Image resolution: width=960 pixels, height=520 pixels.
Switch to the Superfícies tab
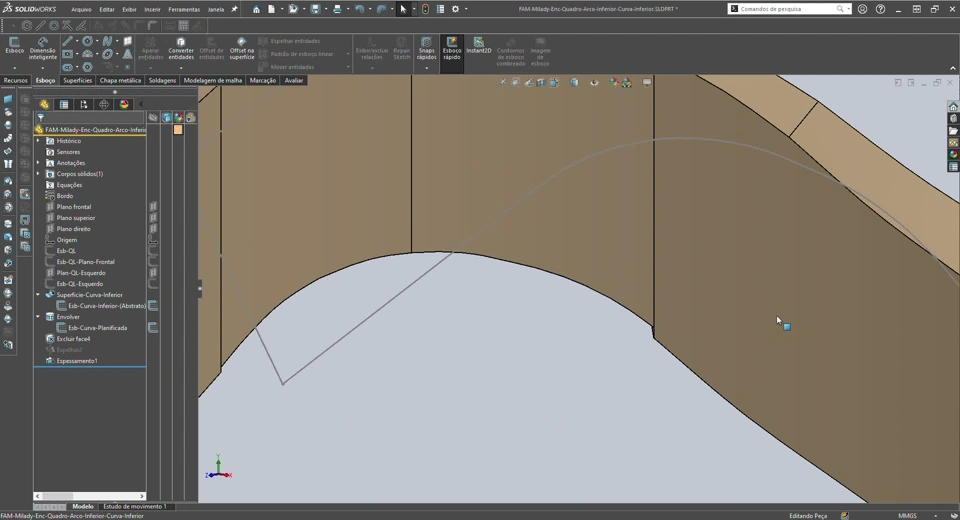pyautogui.click(x=78, y=80)
